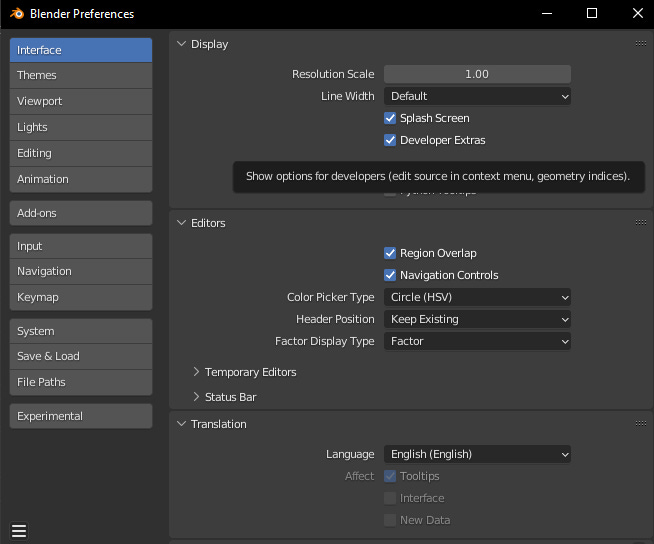The height and width of the screenshot is (544, 654).
Task: Expand the Status Bar subpanel
Action: point(196,397)
